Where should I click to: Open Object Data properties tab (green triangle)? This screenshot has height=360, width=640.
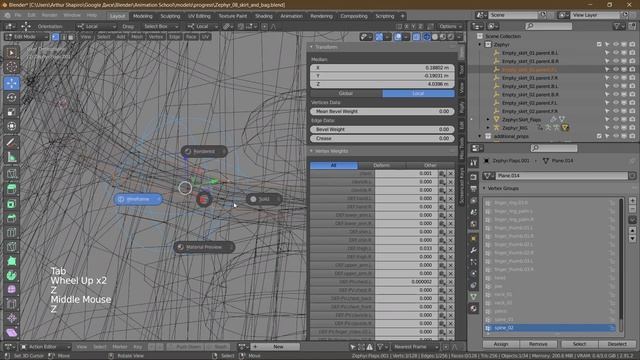pyautogui.click(x=473, y=297)
